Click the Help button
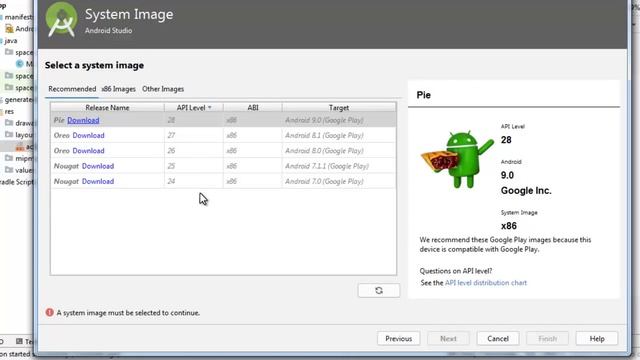 pyautogui.click(x=597, y=338)
